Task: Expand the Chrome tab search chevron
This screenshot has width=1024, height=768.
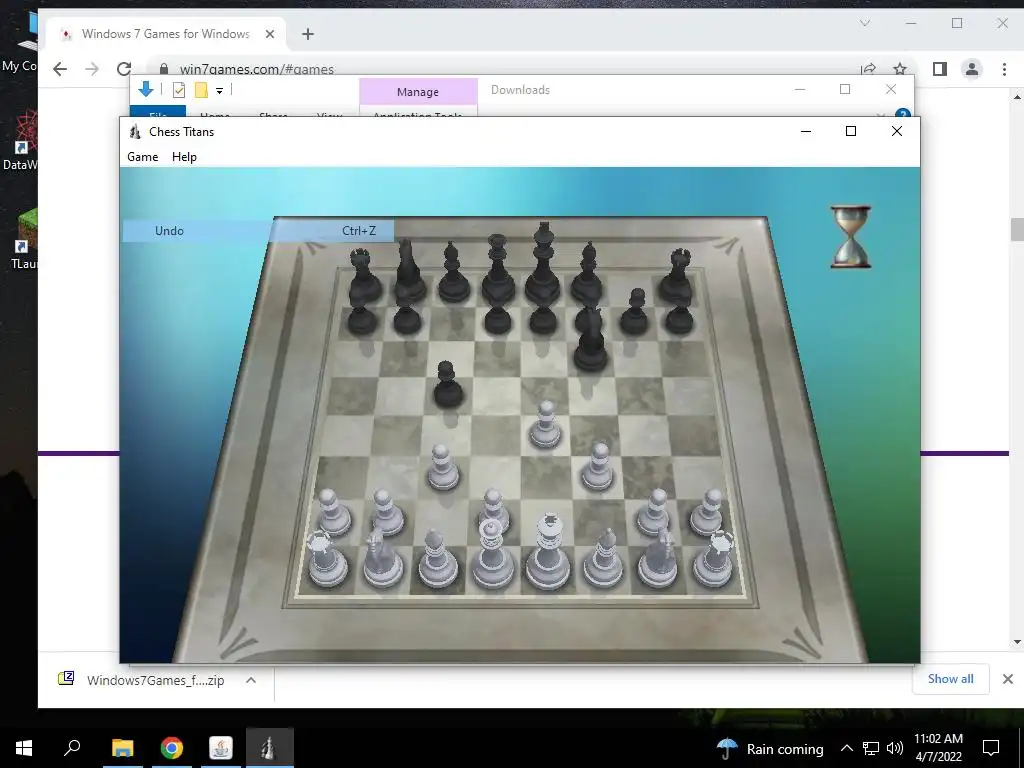Action: pyautogui.click(x=865, y=23)
